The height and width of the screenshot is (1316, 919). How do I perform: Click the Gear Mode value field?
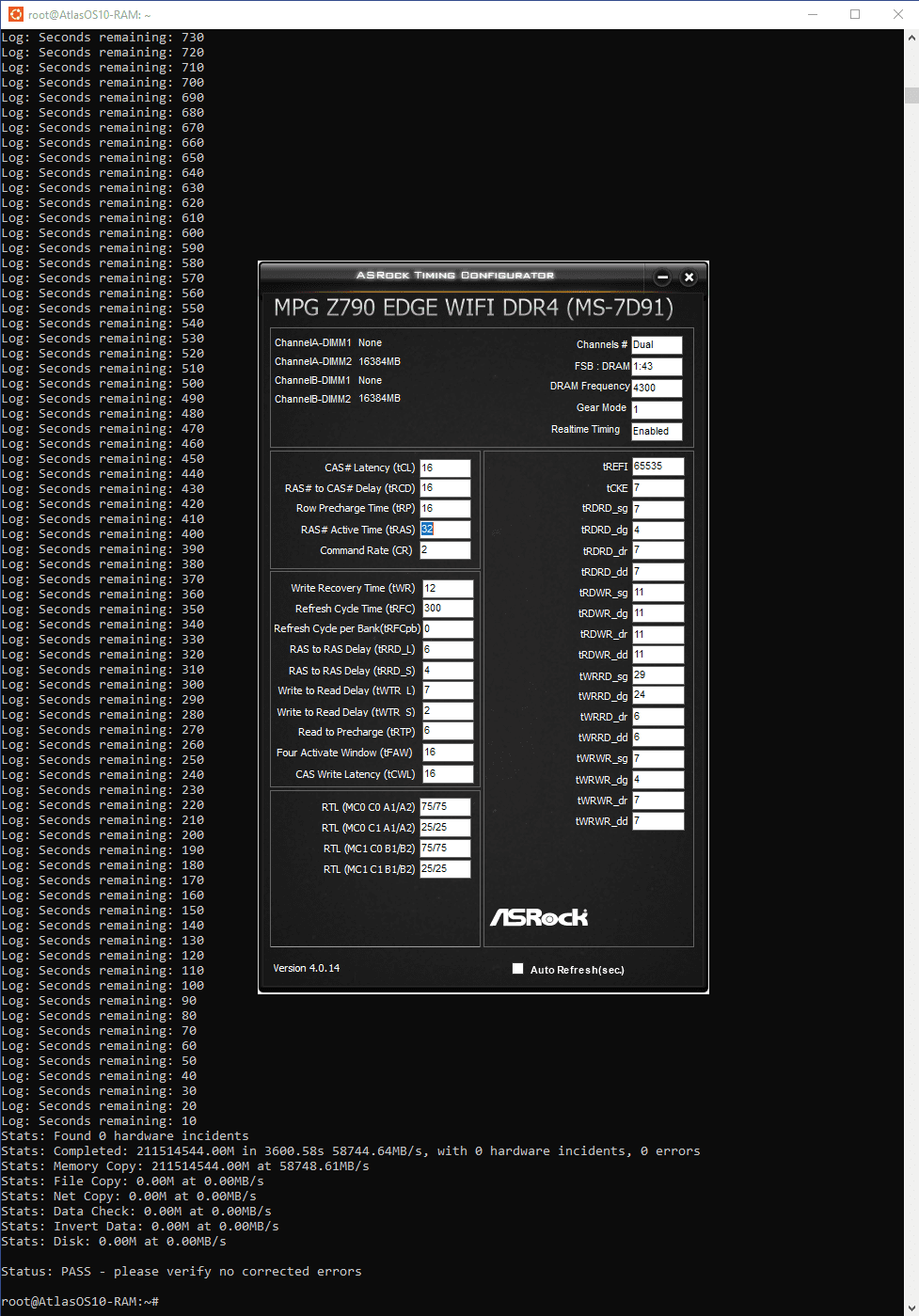coord(657,409)
